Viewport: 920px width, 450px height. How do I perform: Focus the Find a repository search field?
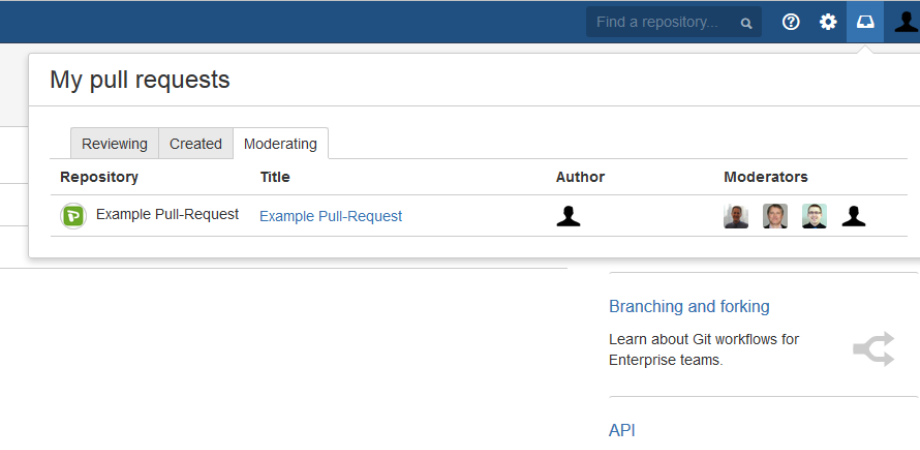(660, 22)
